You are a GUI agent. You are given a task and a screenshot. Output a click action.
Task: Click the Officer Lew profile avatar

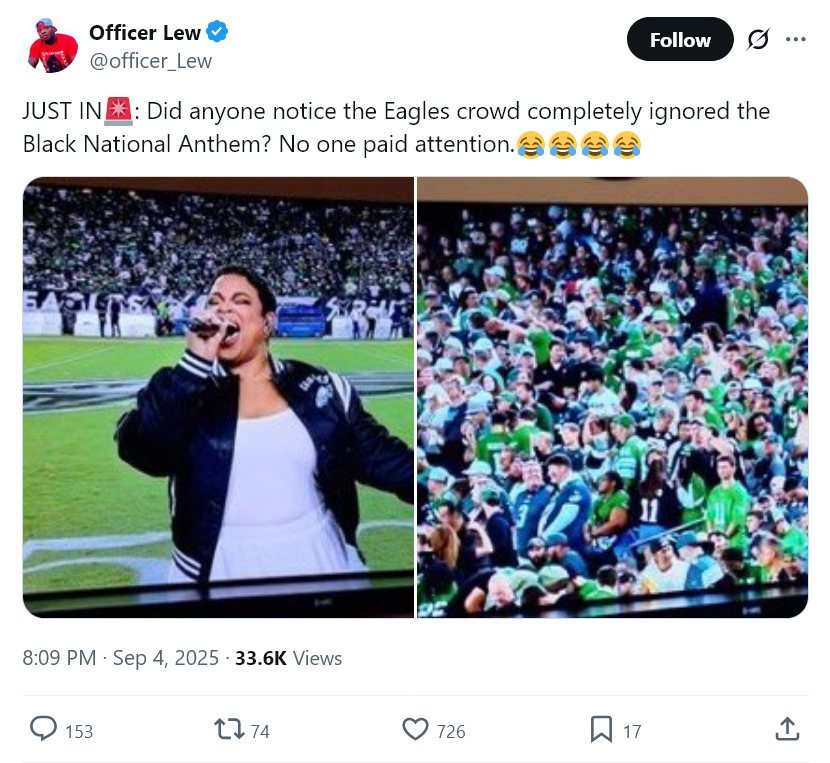(53, 45)
